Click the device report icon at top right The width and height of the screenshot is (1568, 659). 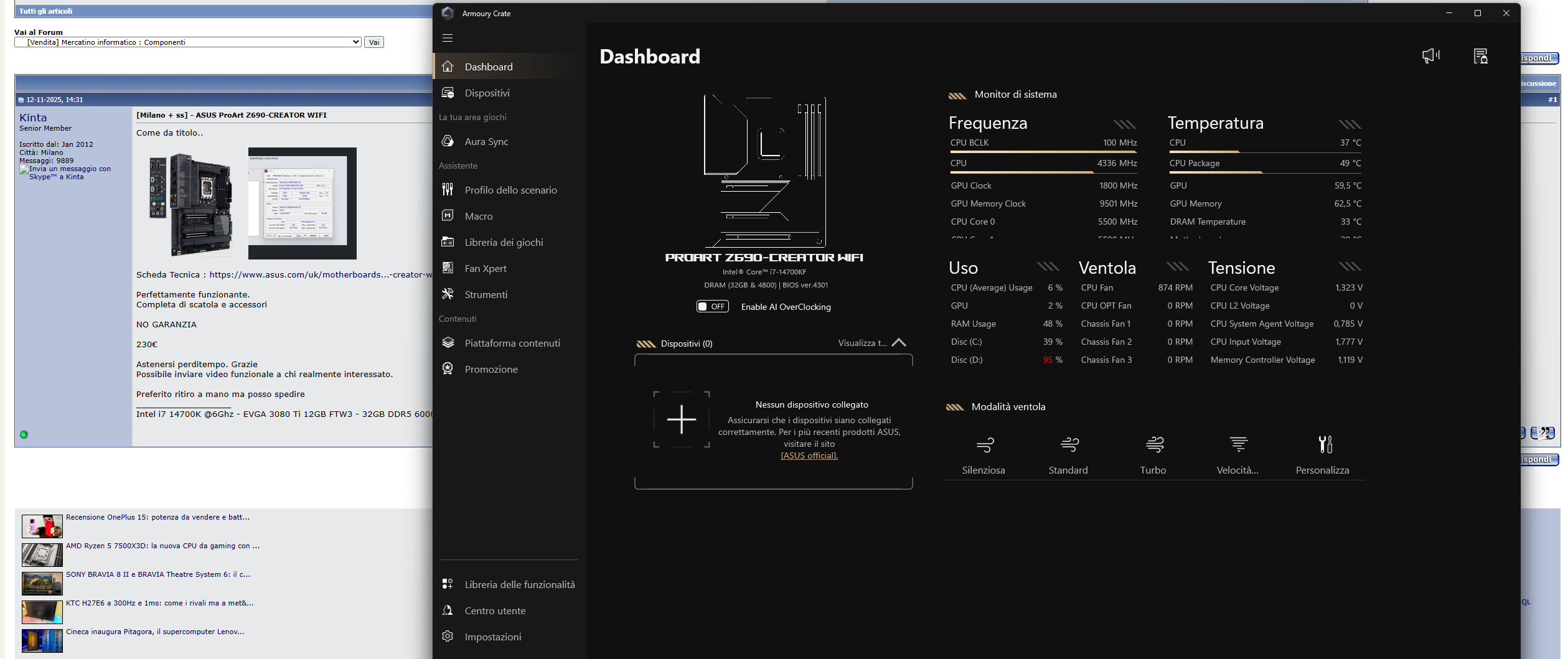1481,56
